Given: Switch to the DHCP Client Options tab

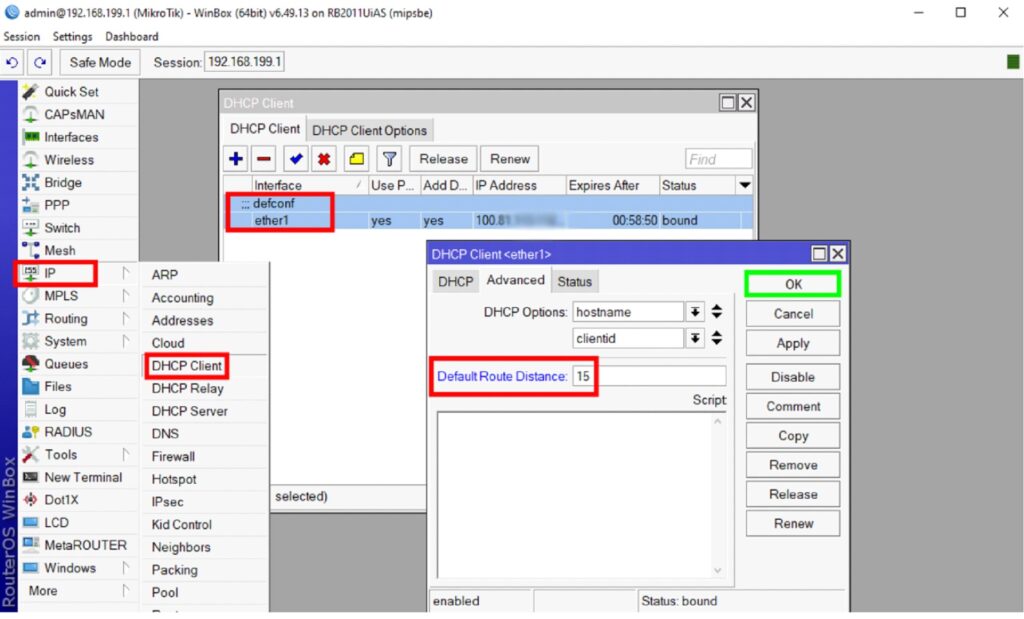Looking at the screenshot, I should pos(369,130).
